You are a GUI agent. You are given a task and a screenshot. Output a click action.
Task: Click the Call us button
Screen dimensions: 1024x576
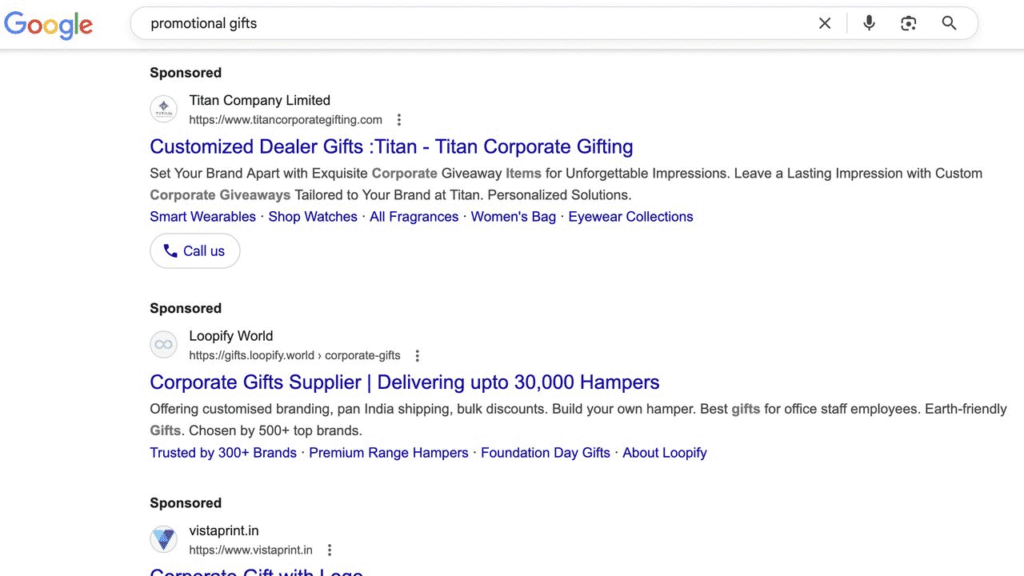194,251
